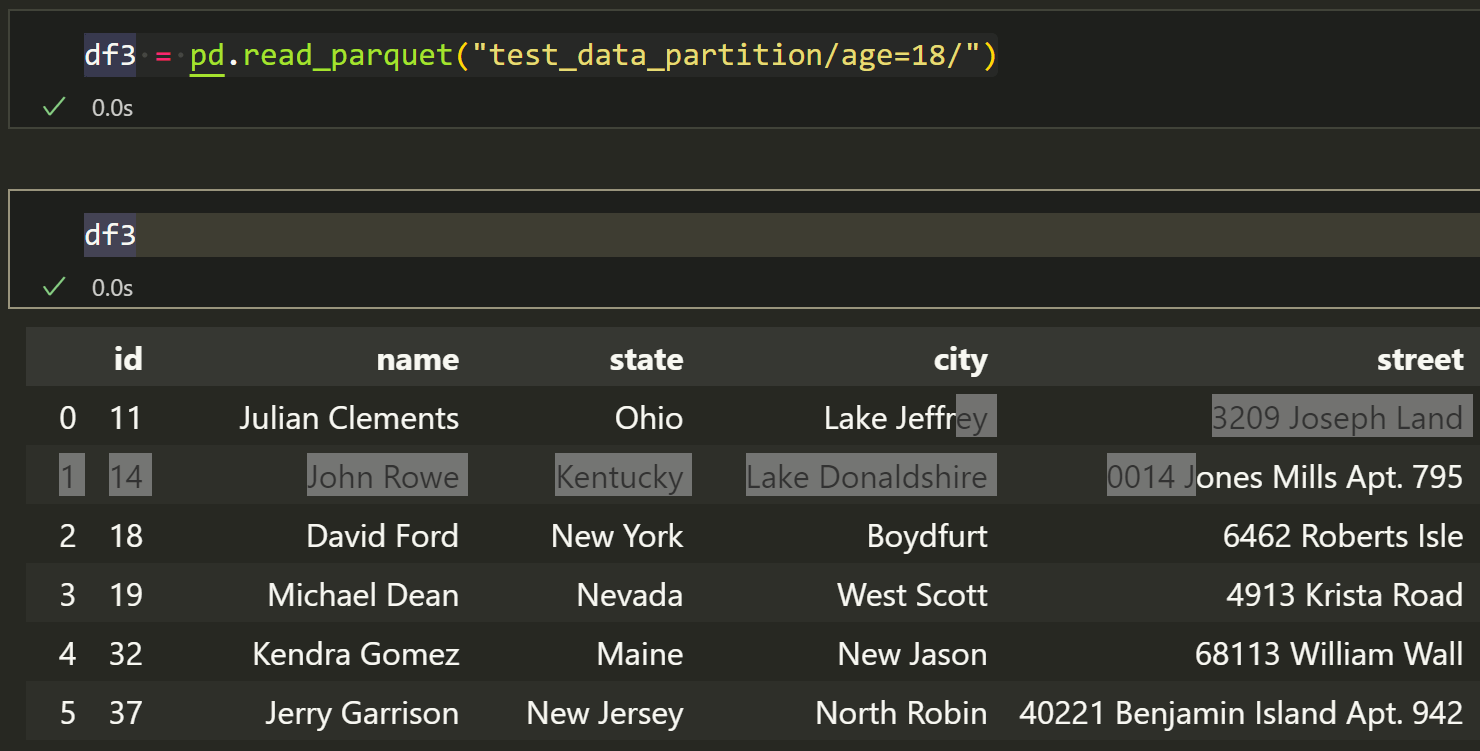Select the Michael Dean cell

click(x=364, y=594)
